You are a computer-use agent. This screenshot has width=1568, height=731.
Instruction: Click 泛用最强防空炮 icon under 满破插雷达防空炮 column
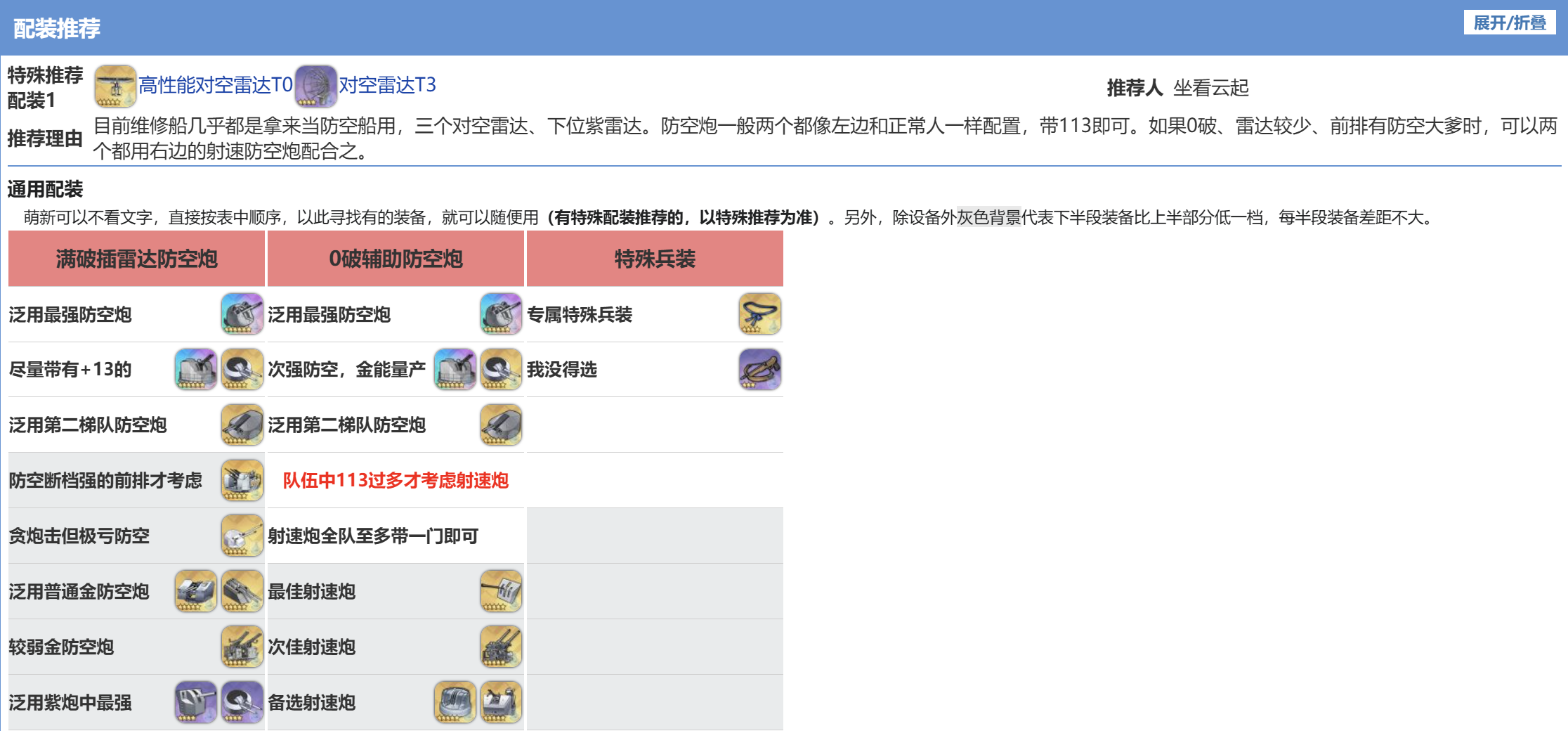242,314
